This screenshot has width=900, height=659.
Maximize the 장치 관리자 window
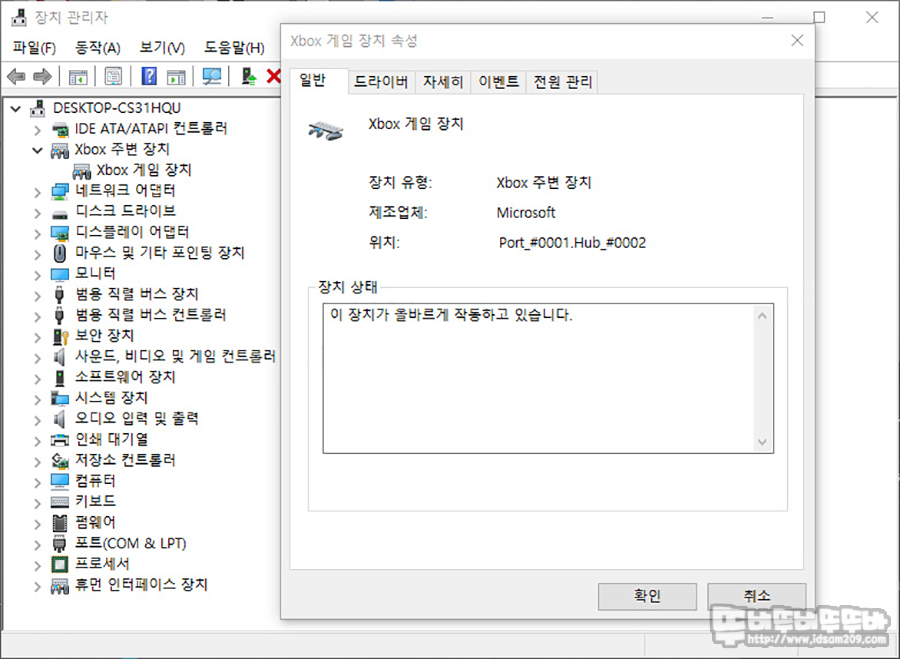819,18
